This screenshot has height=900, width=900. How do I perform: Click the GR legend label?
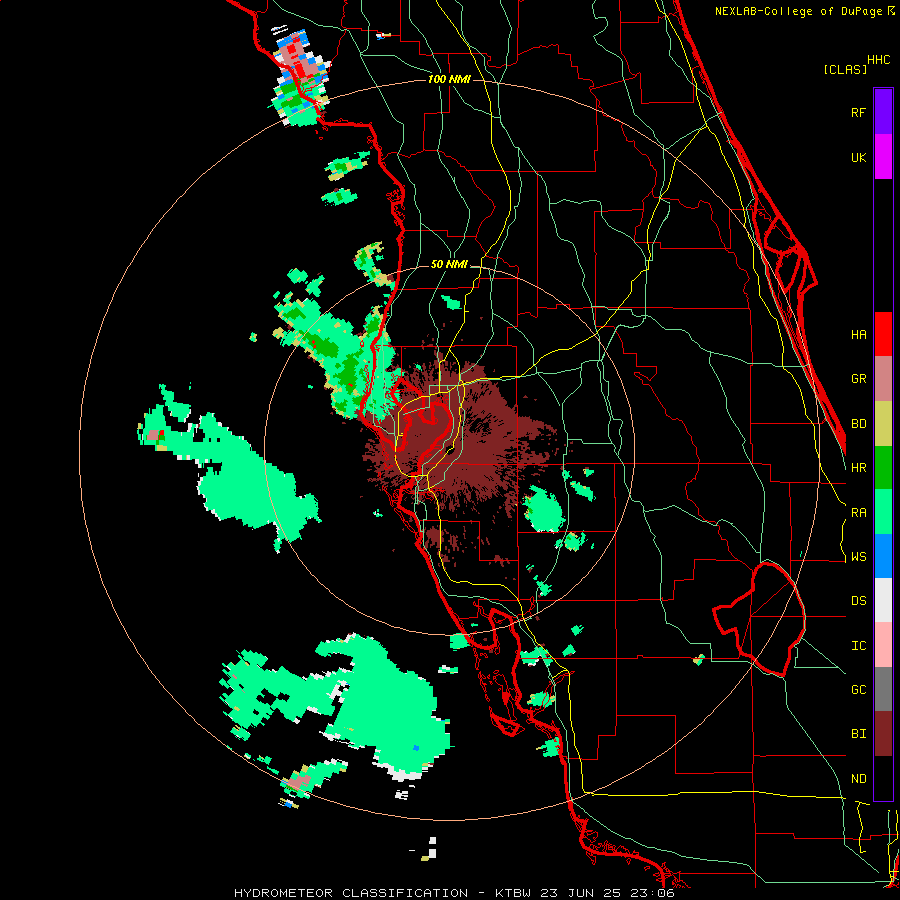(858, 379)
